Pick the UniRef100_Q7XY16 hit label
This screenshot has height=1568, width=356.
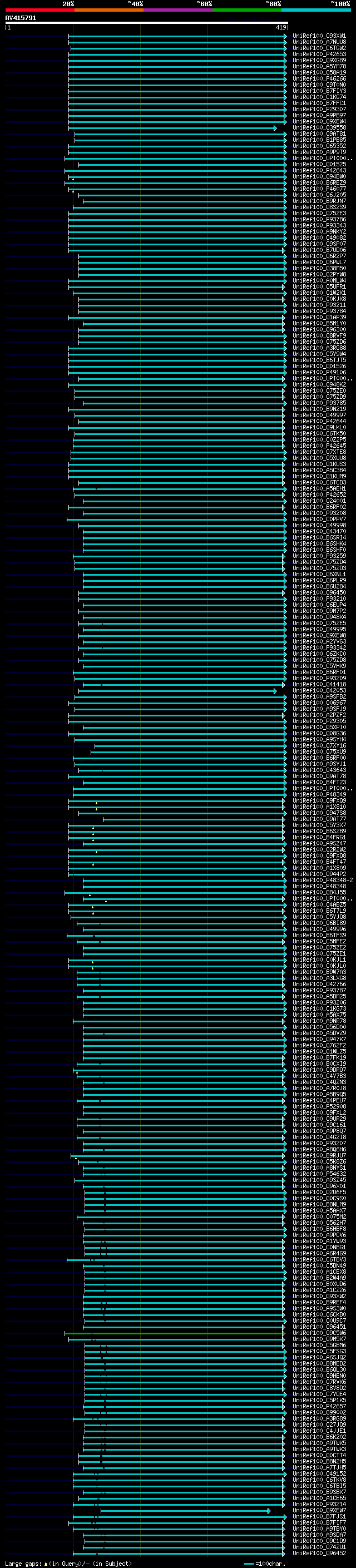pyautogui.click(x=319, y=745)
